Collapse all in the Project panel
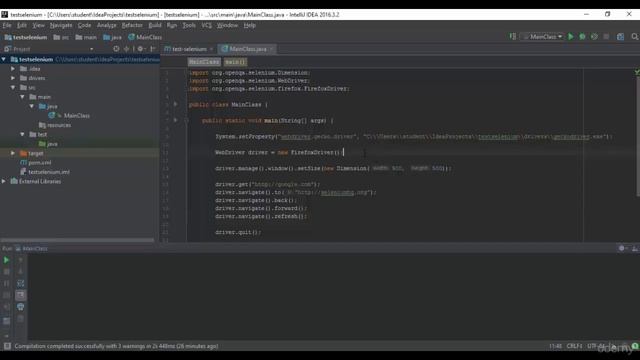640x360 pixels. (x=127, y=49)
